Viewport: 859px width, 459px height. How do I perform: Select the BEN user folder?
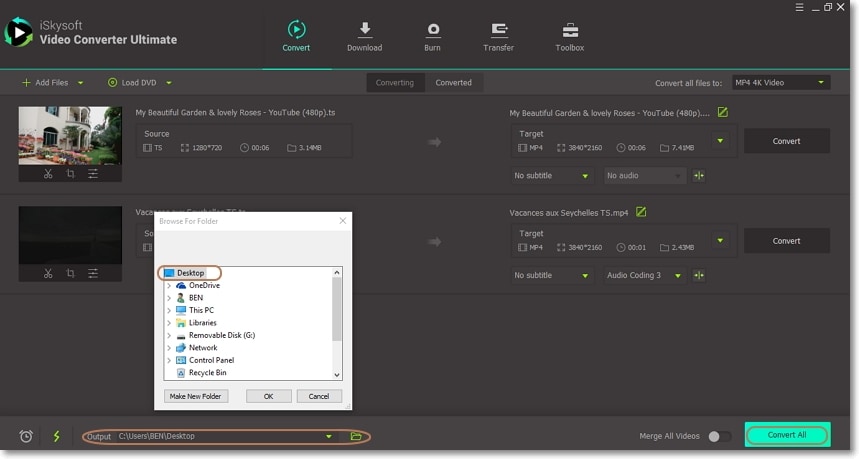(x=196, y=298)
